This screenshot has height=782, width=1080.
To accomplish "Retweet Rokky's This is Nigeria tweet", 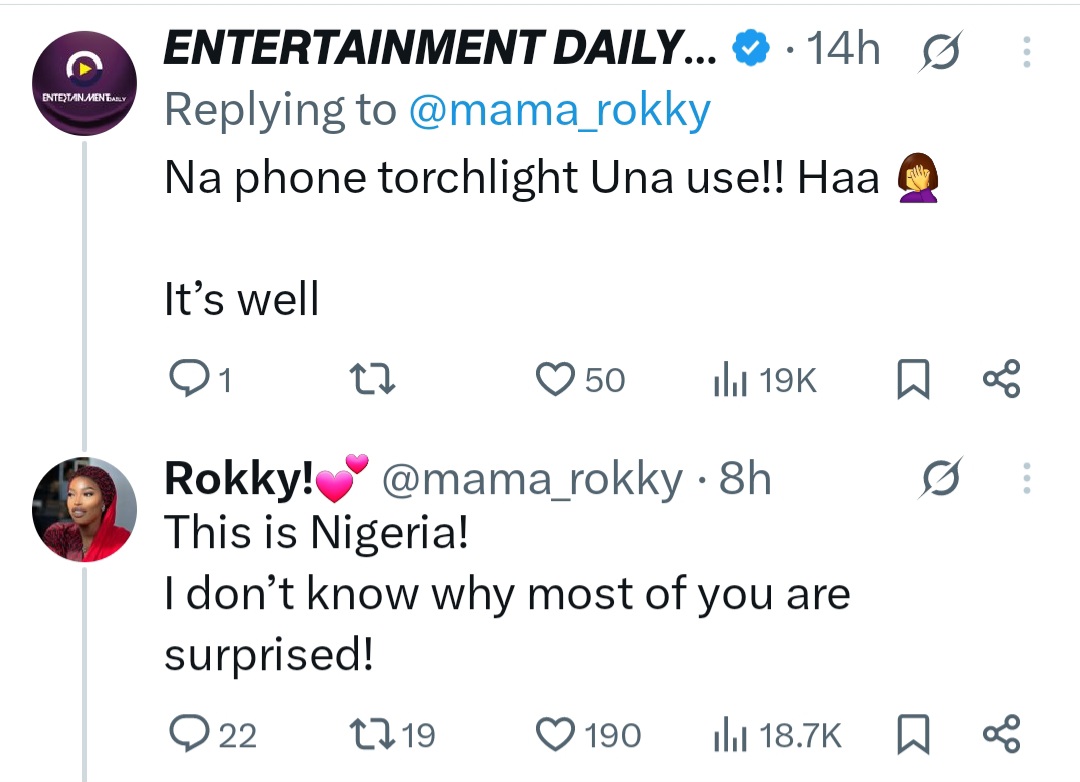I will [377, 735].
